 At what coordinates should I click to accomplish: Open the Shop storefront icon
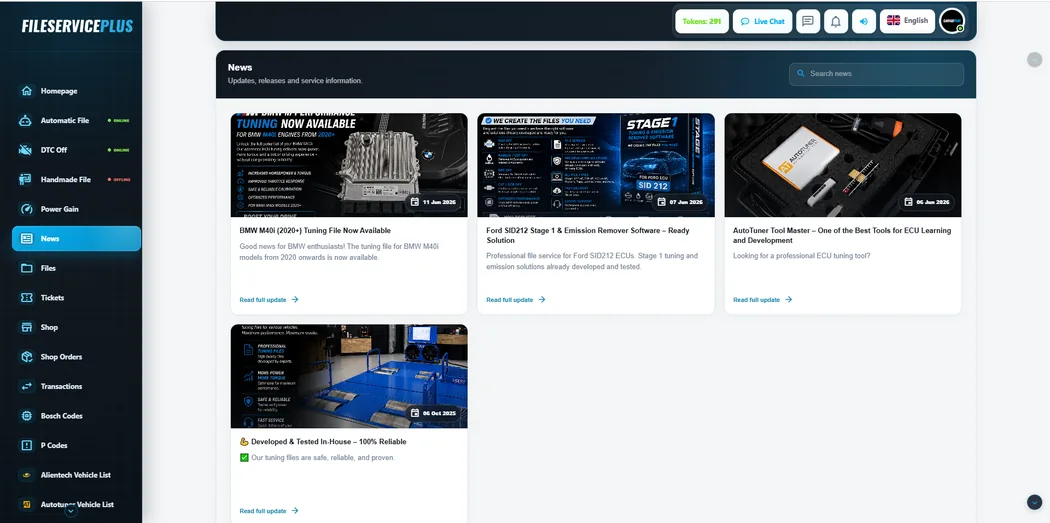coord(27,327)
